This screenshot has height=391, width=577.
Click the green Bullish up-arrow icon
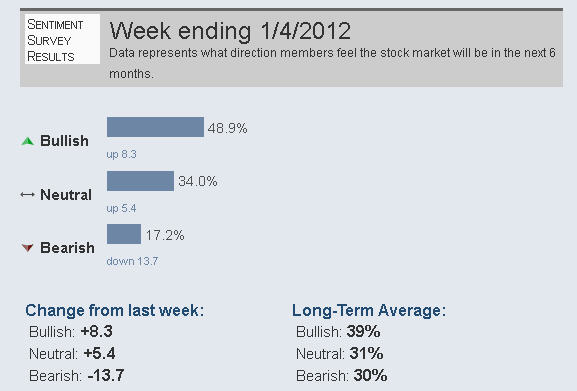click(28, 141)
